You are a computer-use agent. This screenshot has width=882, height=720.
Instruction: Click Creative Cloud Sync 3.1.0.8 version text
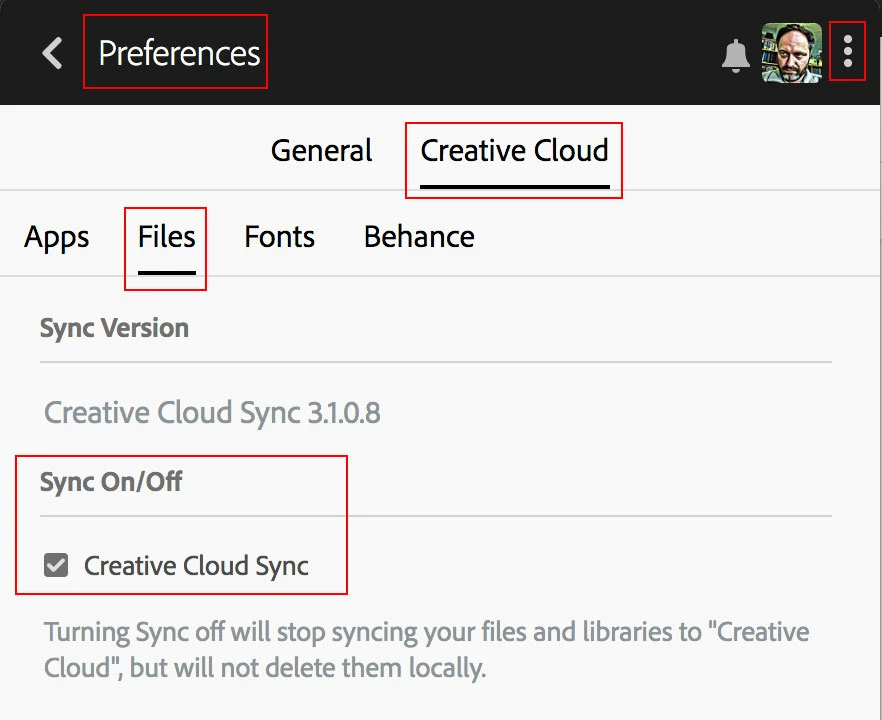click(212, 412)
